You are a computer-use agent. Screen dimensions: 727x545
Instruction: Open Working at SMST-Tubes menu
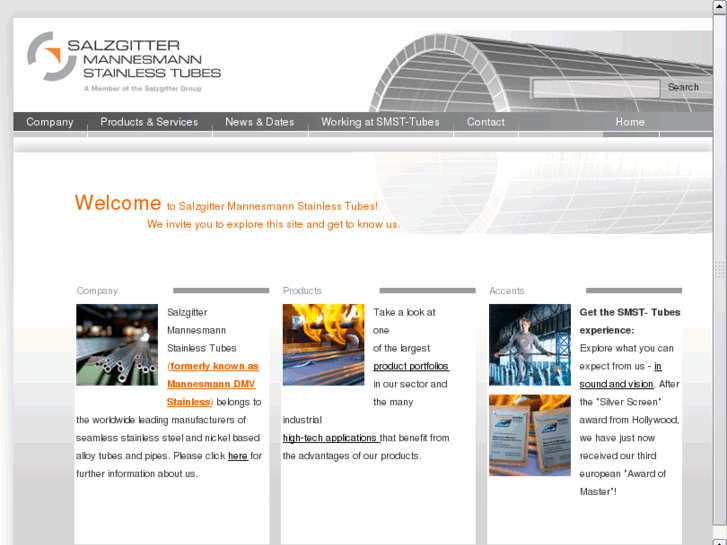pos(380,122)
